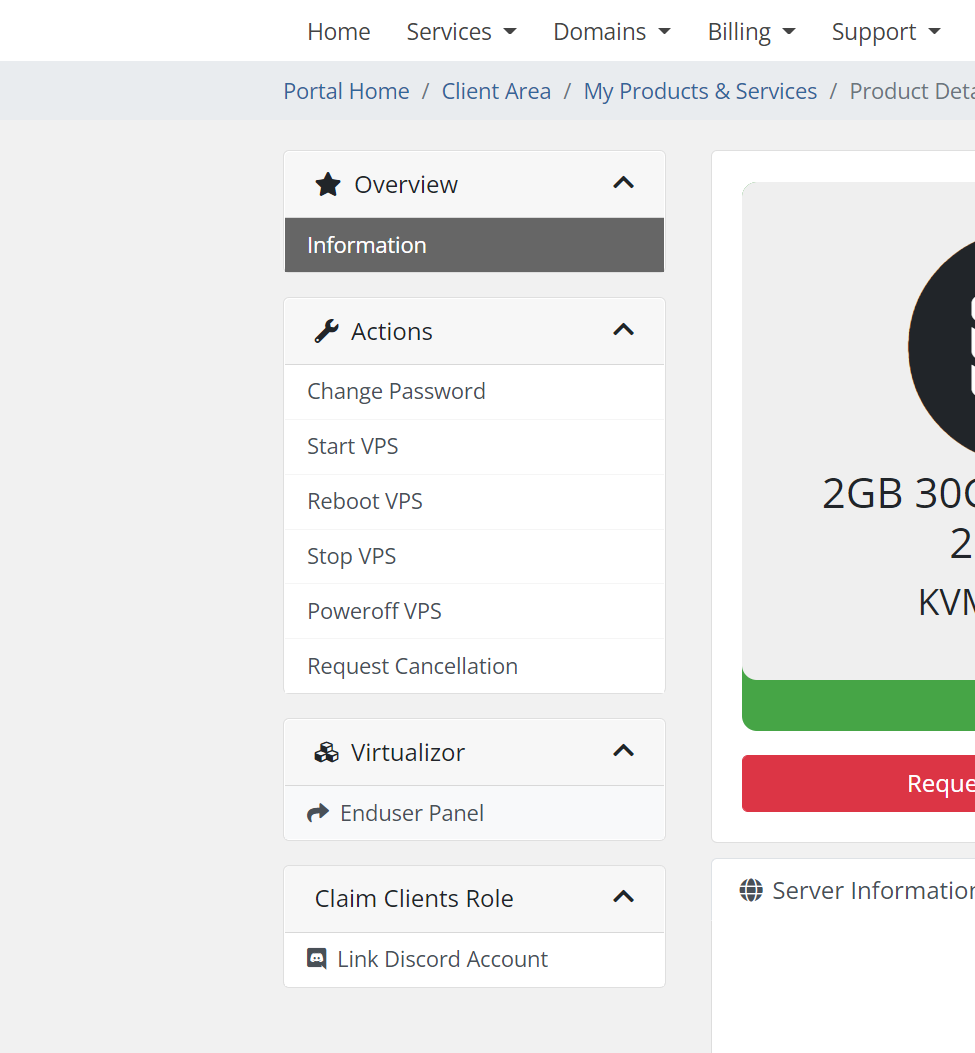Open the Services dropdown menu
This screenshot has height=1053, width=975.
click(461, 32)
